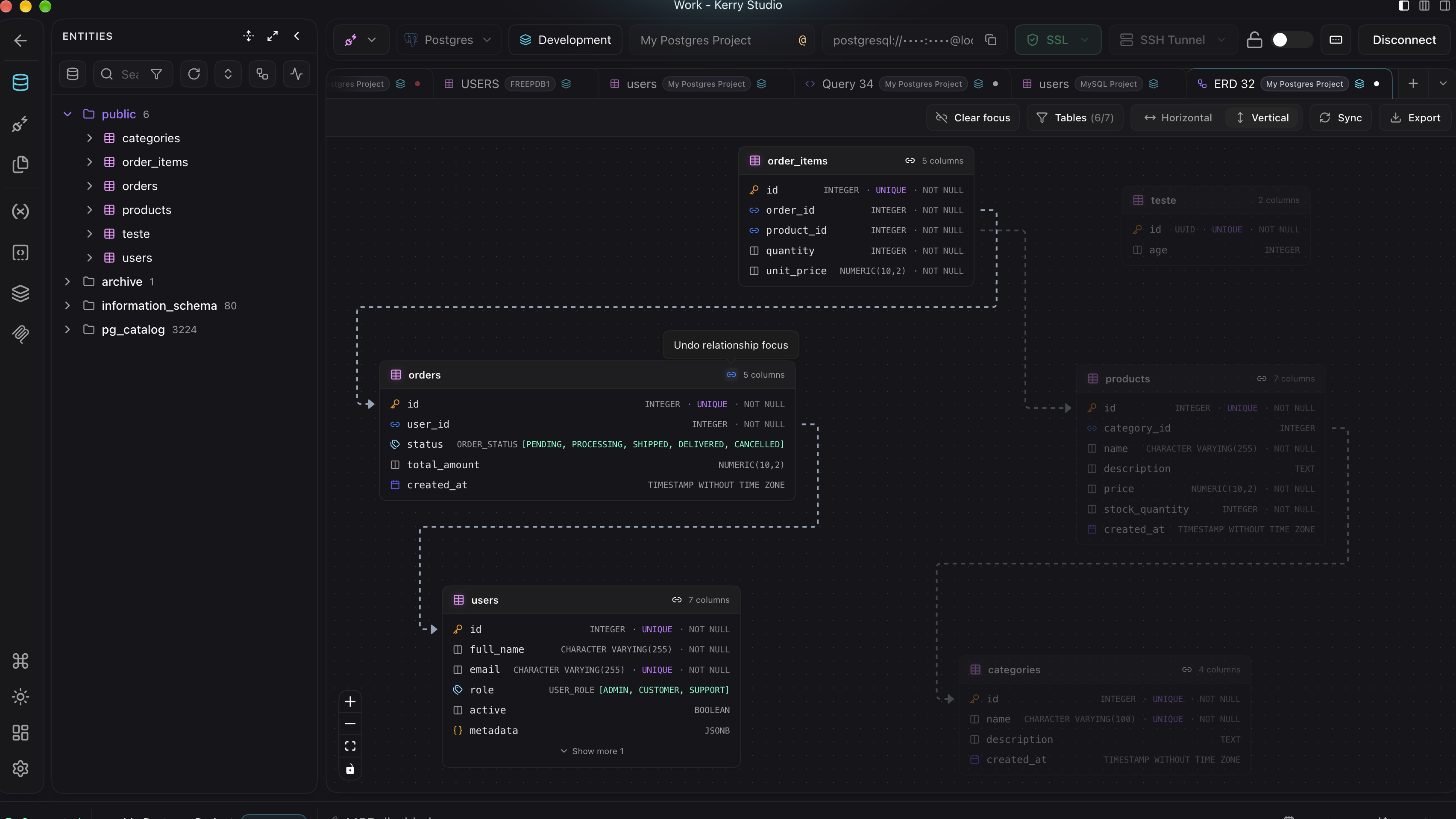
Task: Click the maximize entities panel icon
Action: (x=273, y=36)
